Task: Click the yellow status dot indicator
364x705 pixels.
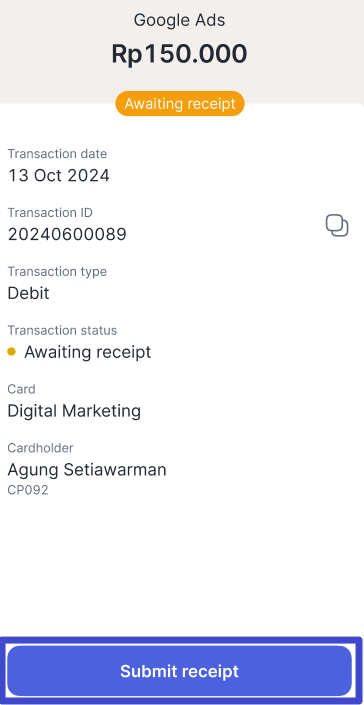Action: click(x=12, y=352)
